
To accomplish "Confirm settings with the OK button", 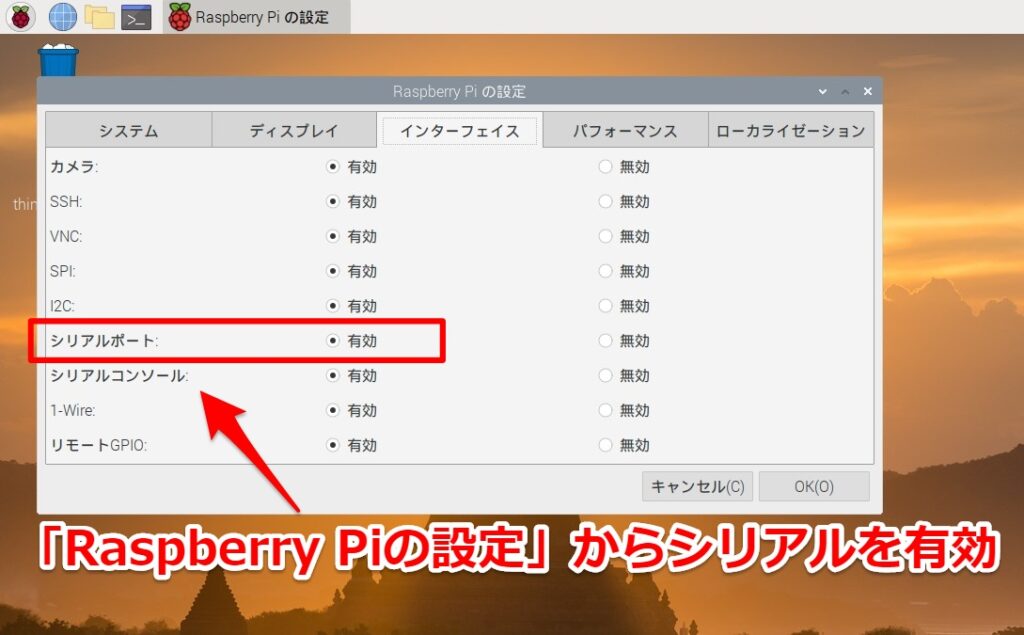I will (814, 486).
